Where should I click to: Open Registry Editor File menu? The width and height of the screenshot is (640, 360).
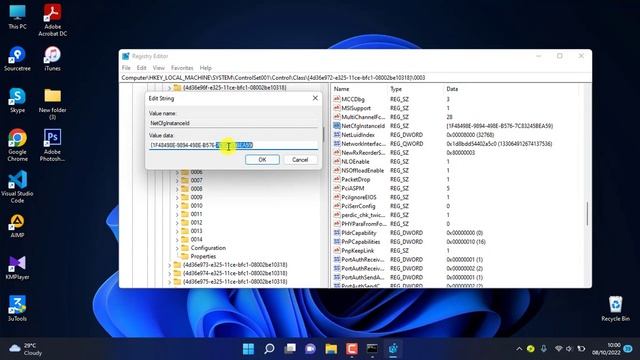126,68
